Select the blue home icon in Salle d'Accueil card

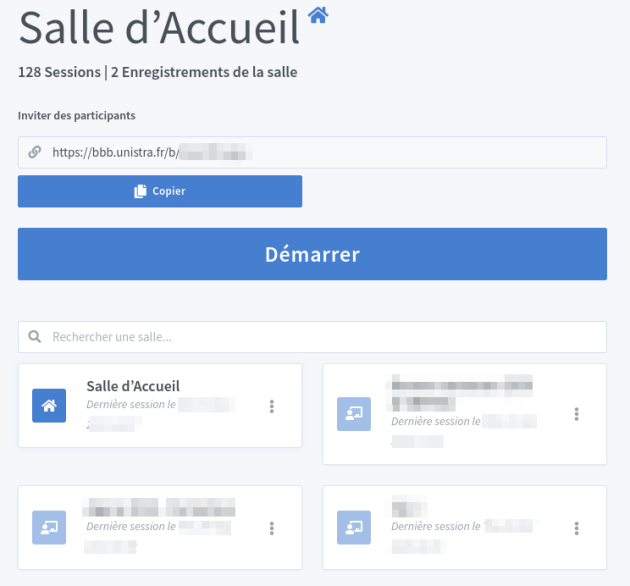49,406
